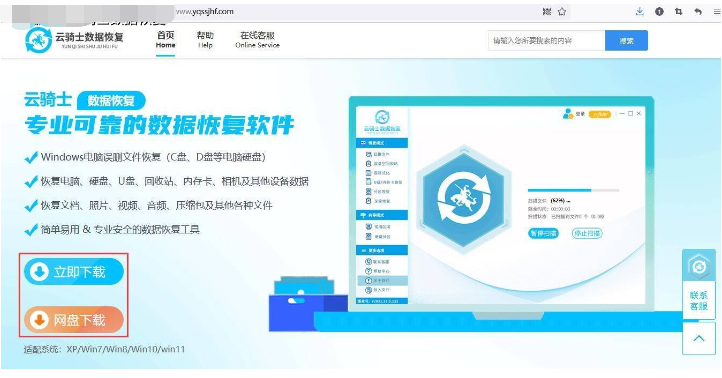The image size is (722, 378).
Task: Click the 恢复文档、照片、视频 feature line
Action: (149, 205)
